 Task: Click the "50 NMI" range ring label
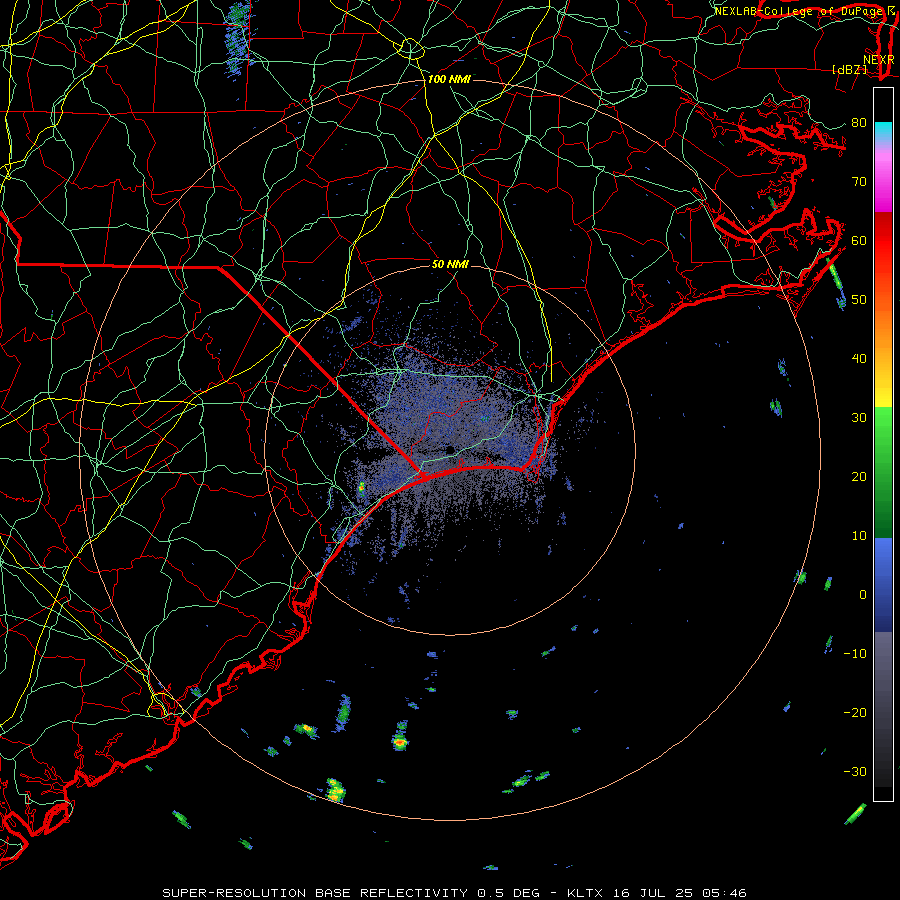(x=450, y=264)
